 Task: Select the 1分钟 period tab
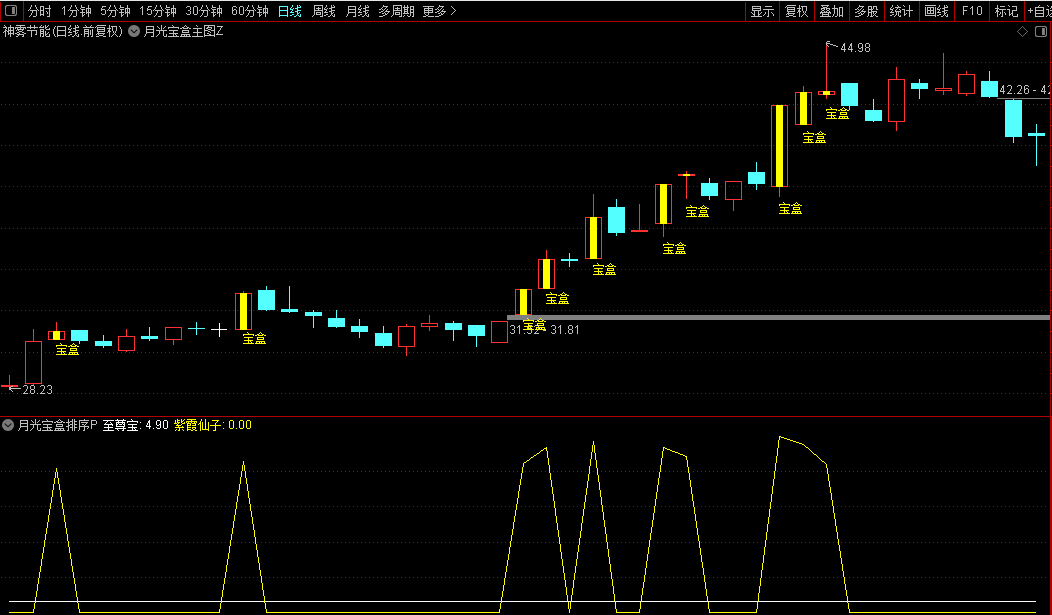pos(76,11)
